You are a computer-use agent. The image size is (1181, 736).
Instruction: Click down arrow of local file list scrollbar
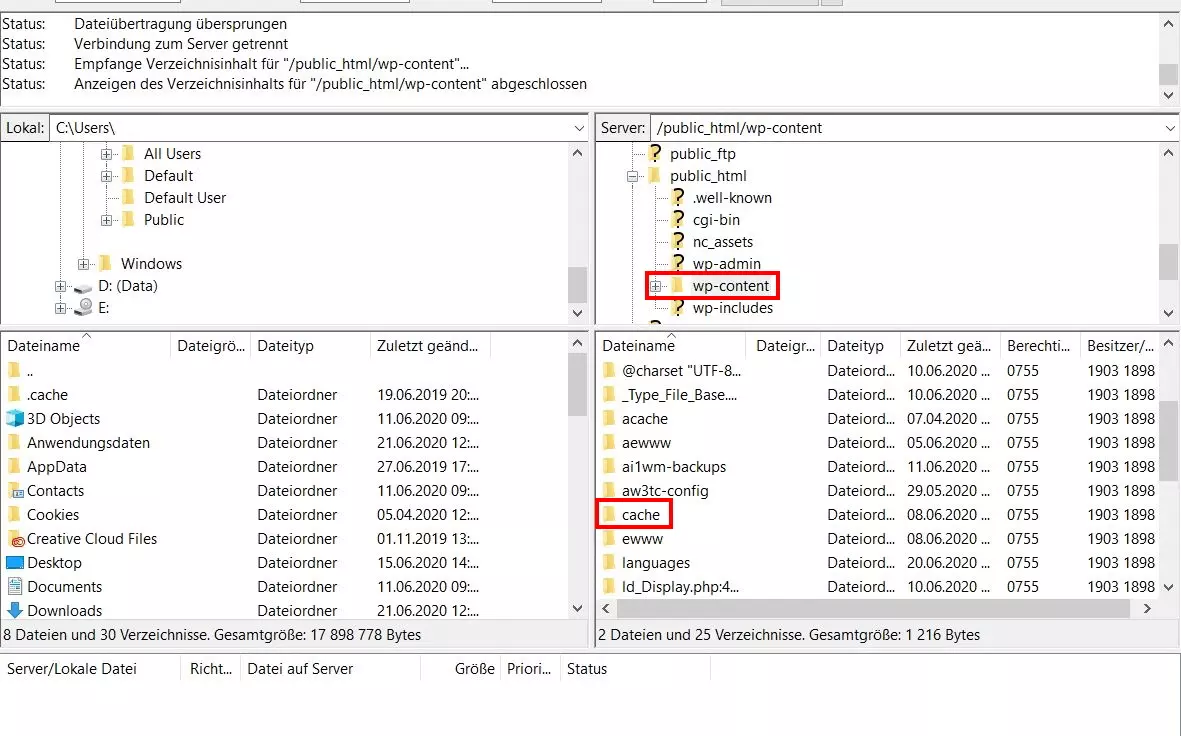click(577, 608)
